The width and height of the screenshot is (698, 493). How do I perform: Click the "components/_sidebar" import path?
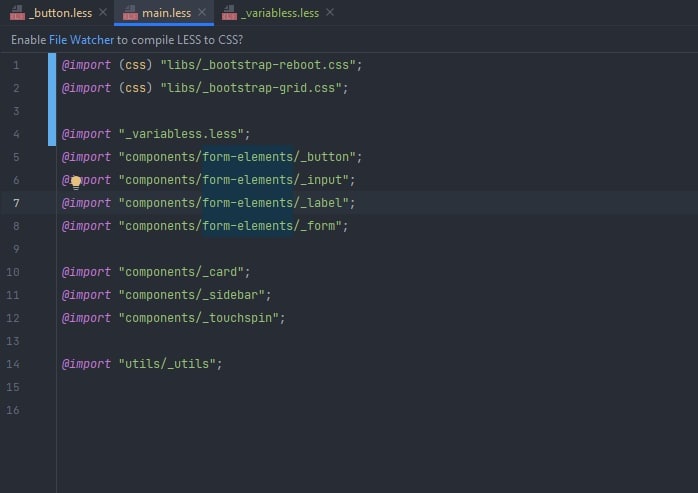pyautogui.click(x=191, y=295)
